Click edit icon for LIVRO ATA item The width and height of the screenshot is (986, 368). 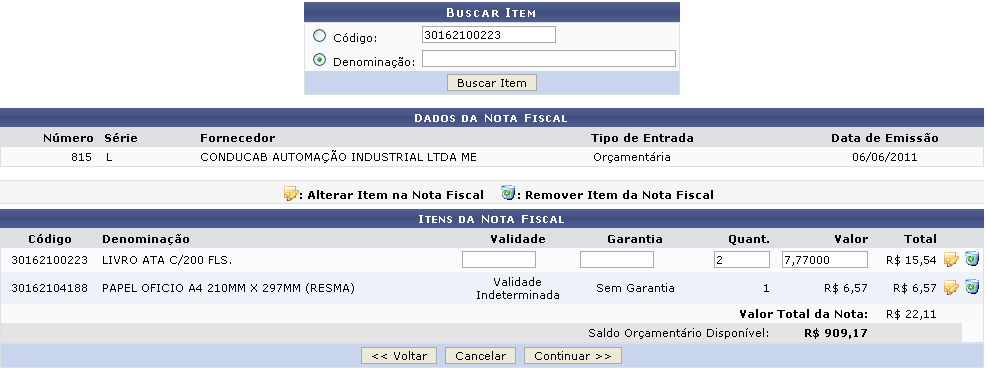(x=951, y=259)
